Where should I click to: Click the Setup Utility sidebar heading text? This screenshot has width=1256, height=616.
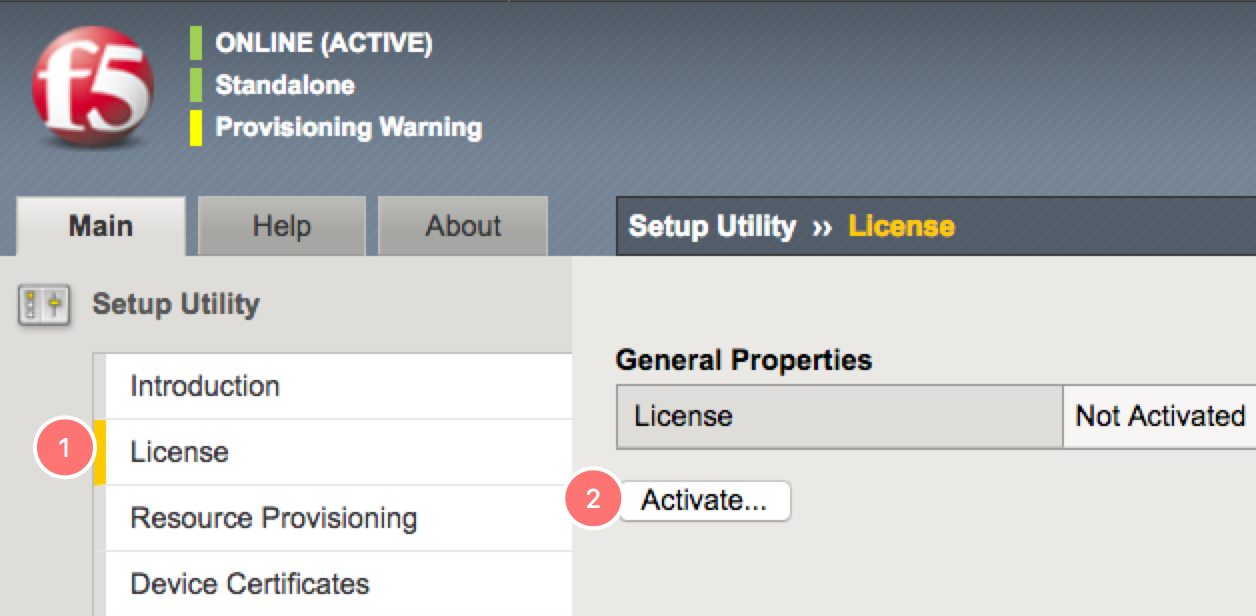pos(176,304)
